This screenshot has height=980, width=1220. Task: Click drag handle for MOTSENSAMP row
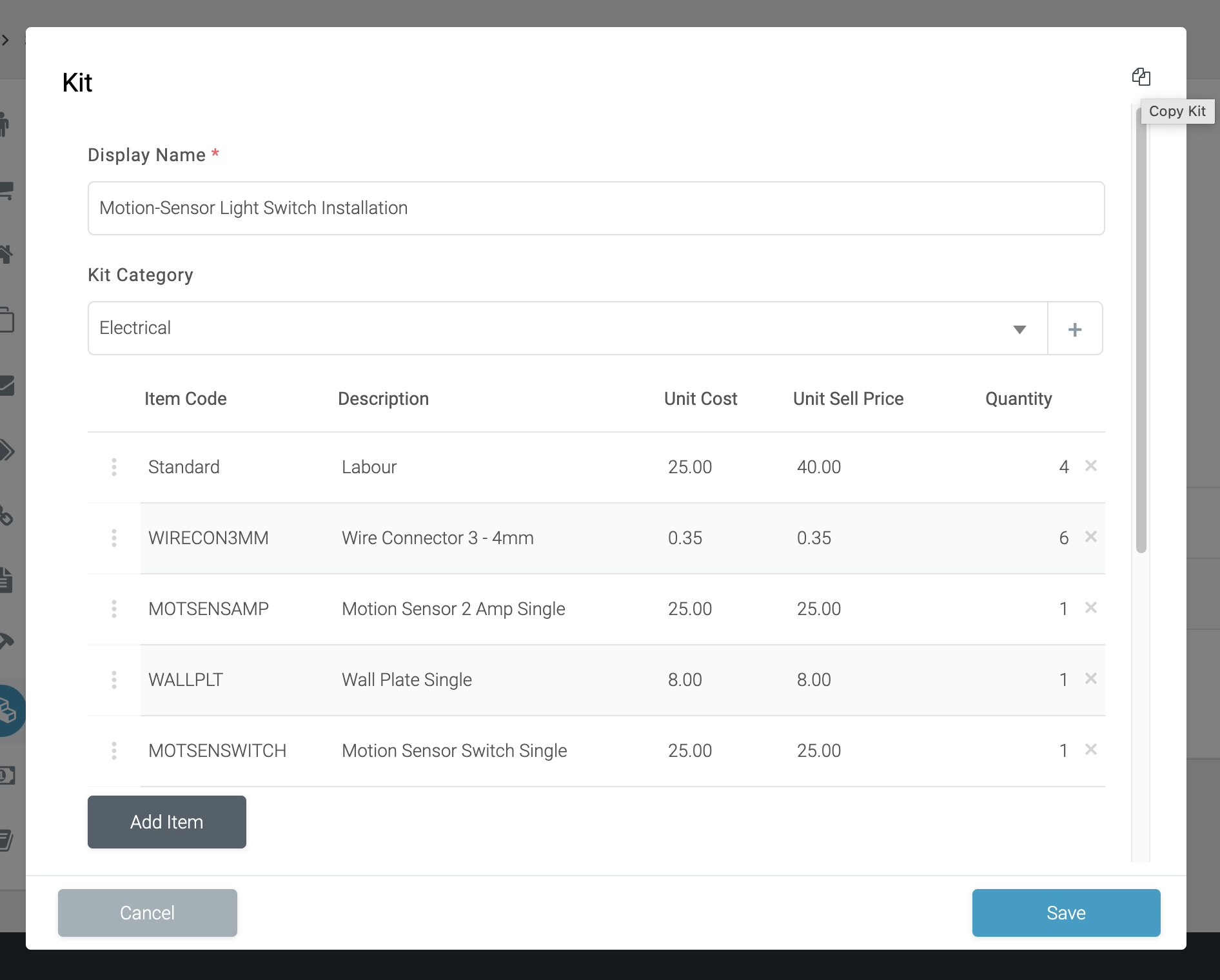point(114,609)
